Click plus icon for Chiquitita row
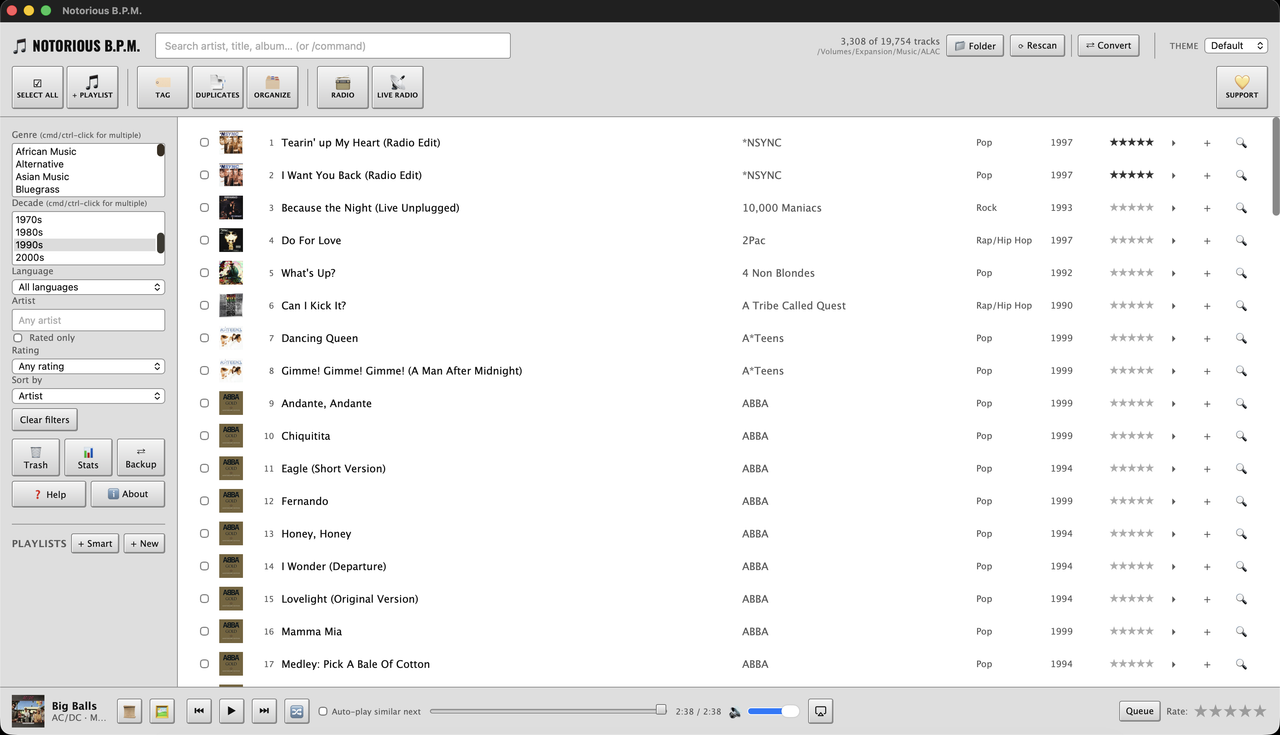This screenshot has width=1280, height=735. pyautogui.click(x=1207, y=436)
